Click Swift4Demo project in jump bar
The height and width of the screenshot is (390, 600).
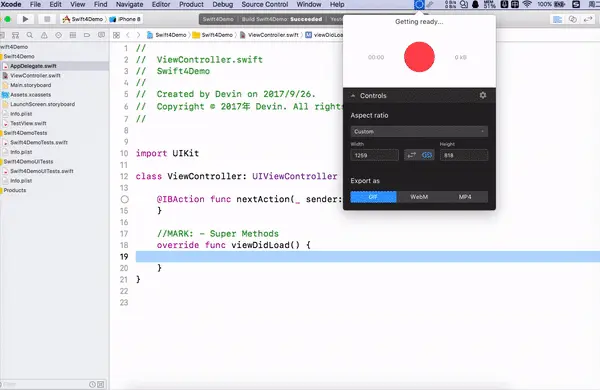(x=166, y=35)
